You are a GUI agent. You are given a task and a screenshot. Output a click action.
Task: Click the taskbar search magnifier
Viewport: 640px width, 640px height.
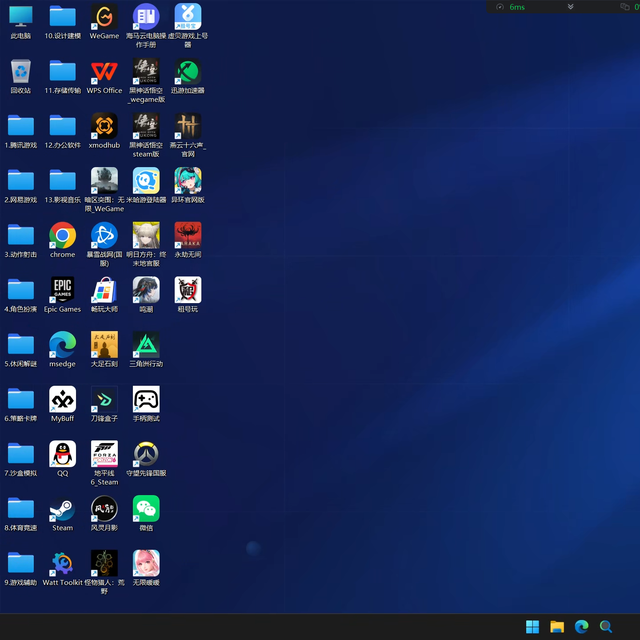pyautogui.click(x=606, y=627)
